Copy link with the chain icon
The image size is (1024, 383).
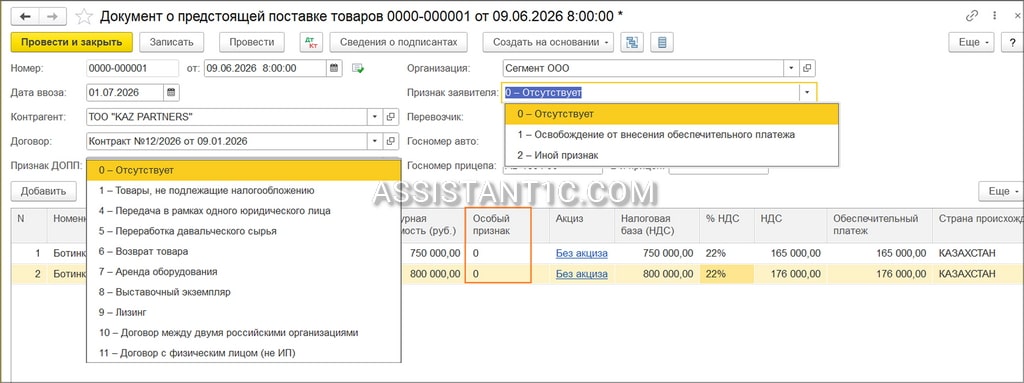tap(971, 16)
